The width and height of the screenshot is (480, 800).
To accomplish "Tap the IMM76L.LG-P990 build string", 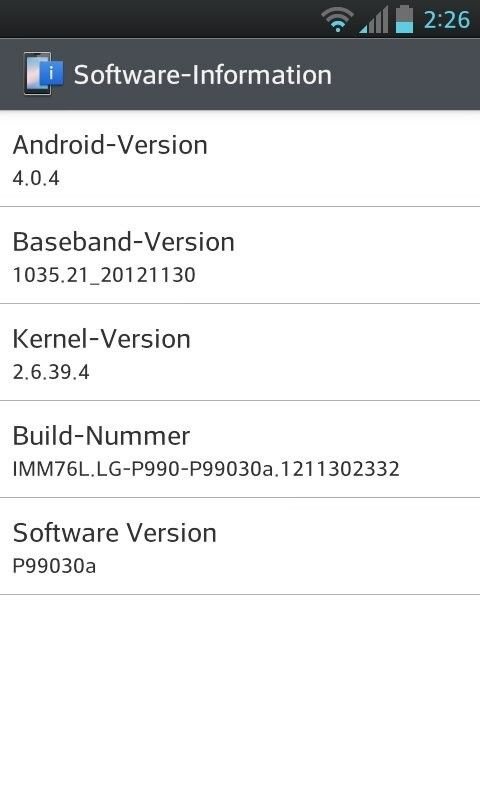I will pos(206,469).
